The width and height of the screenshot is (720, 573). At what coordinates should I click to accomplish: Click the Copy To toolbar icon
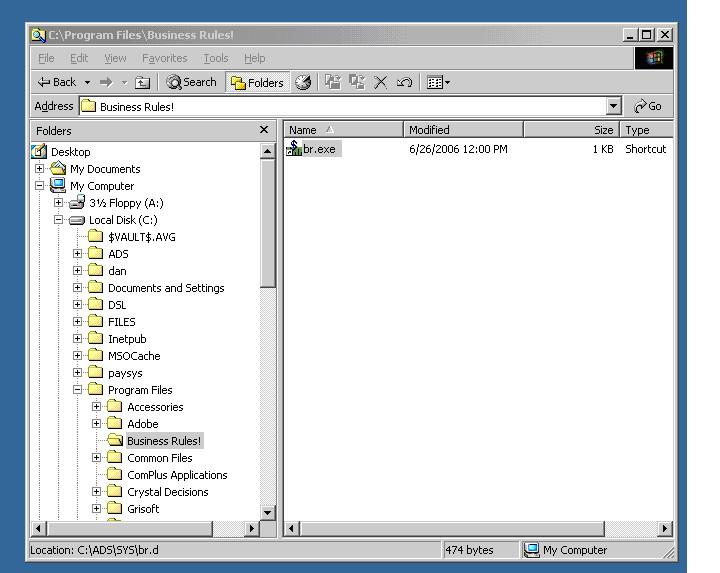[x=357, y=82]
